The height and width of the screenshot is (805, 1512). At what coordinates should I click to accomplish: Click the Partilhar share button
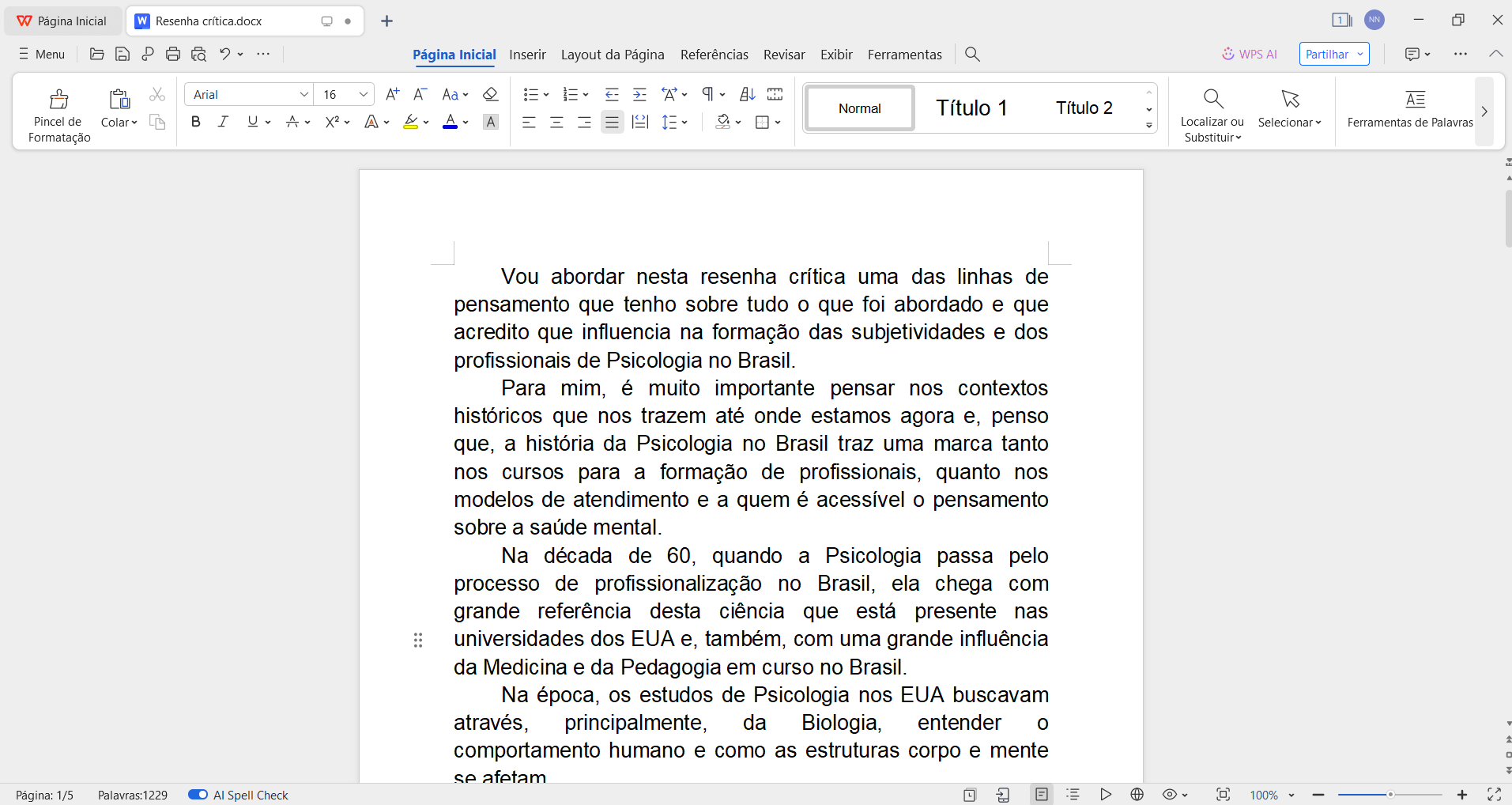pyautogui.click(x=1334, y=54)
